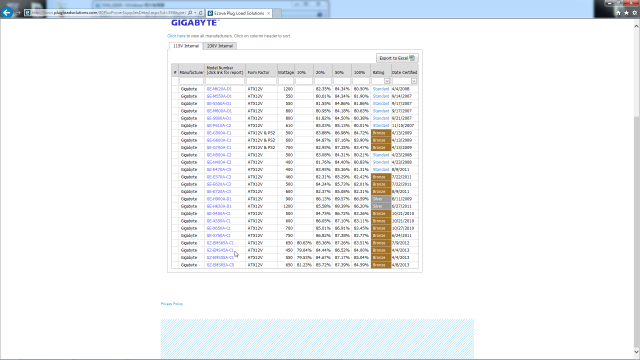Click the Silver badge in the 1200W row
The image size is (640, 360).
click(x=381, y=207)
